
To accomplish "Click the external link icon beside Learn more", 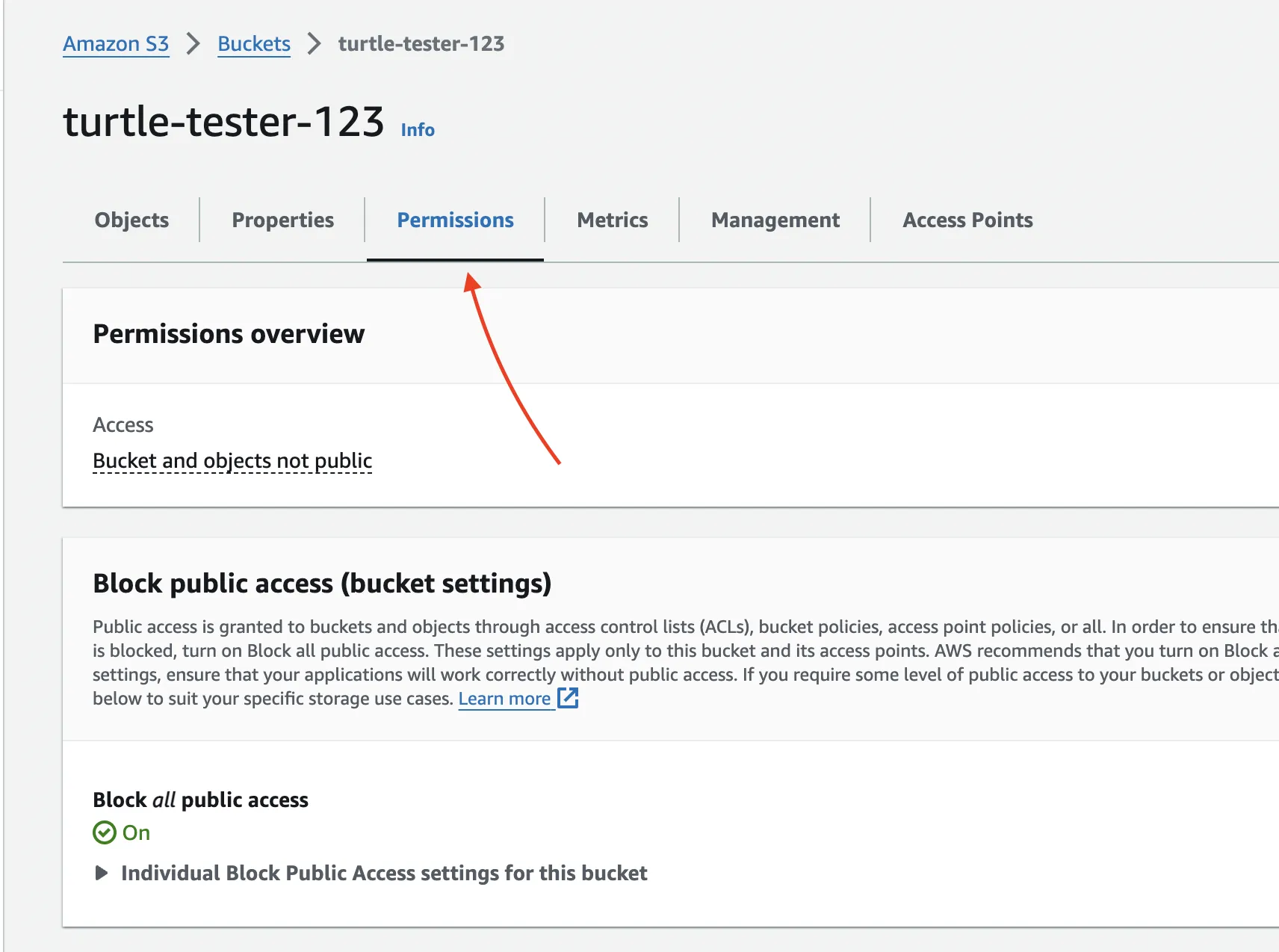I will [x=569, y=698].
